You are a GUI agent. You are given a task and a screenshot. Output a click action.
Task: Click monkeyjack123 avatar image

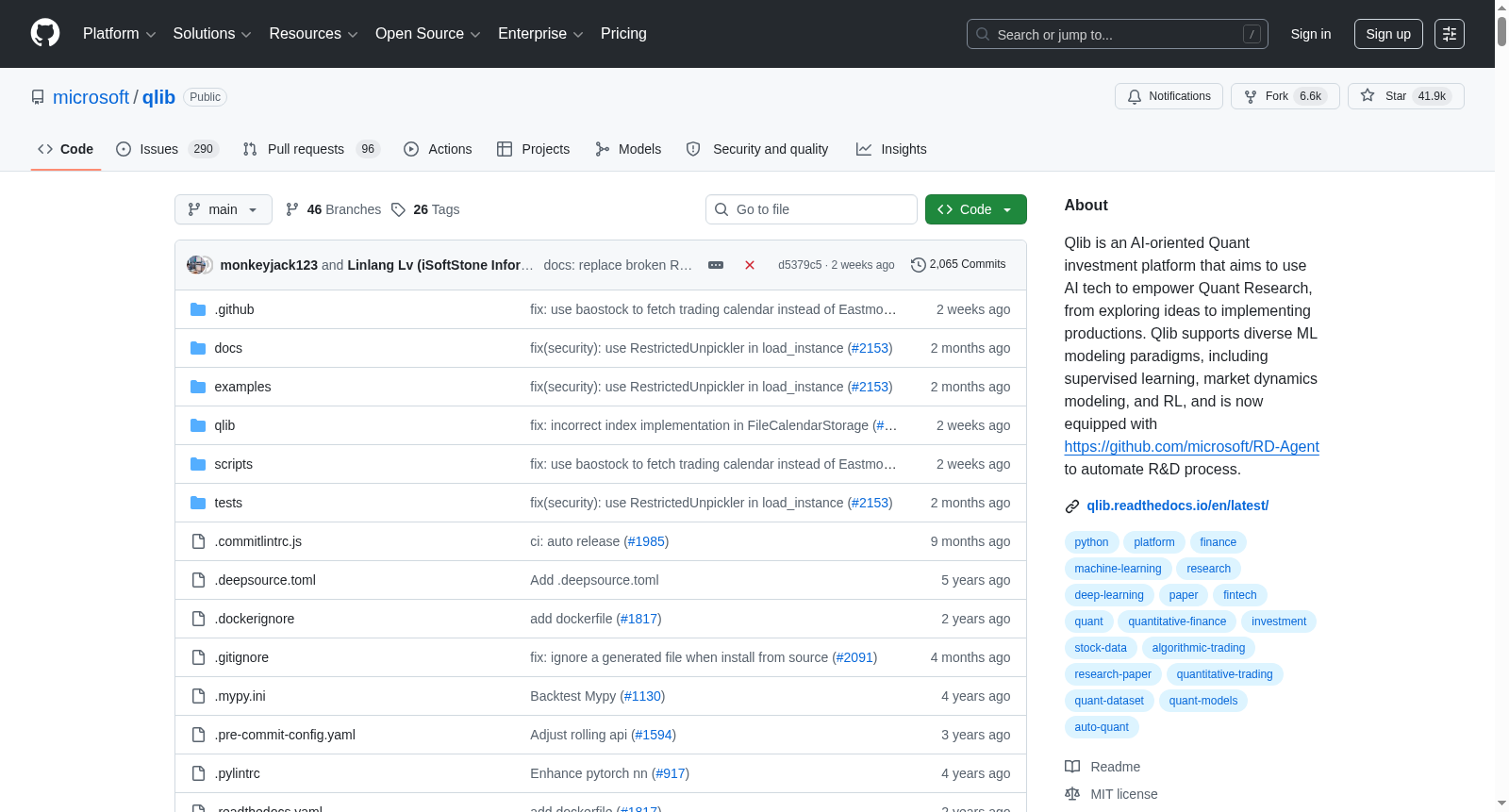(196, 265)
